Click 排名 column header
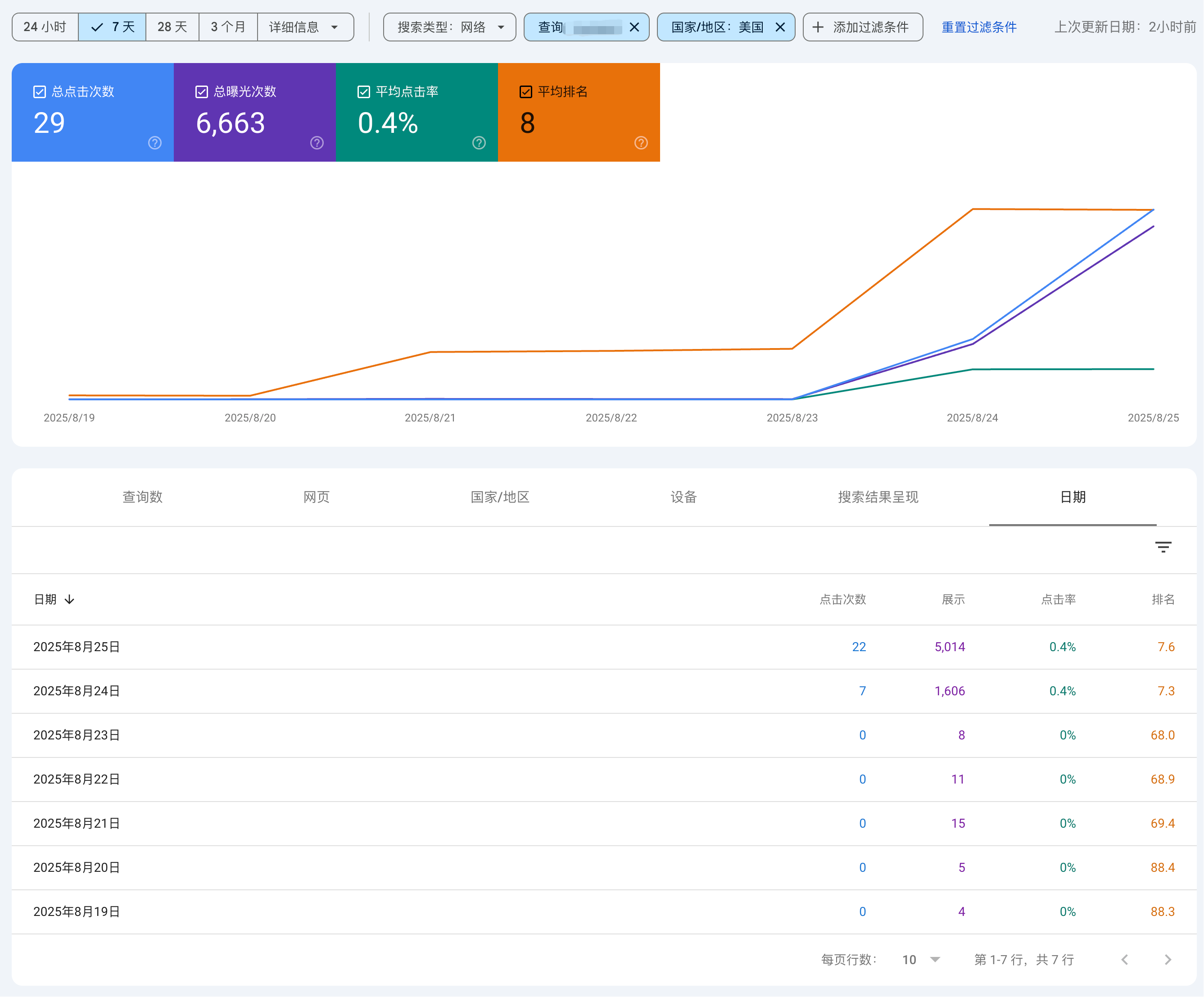 1163,600
